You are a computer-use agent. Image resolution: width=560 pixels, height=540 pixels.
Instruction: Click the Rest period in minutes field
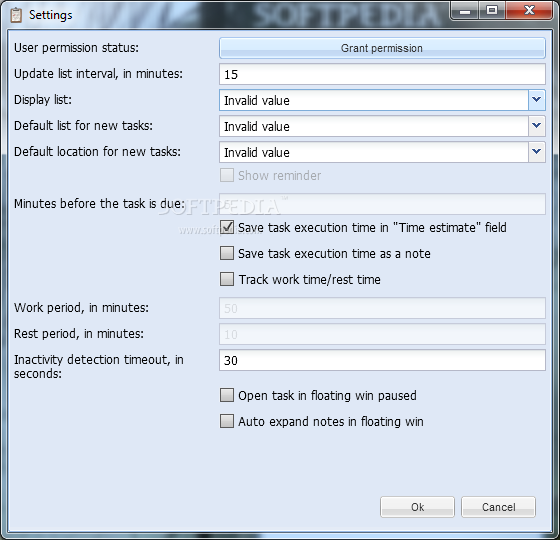382,334
